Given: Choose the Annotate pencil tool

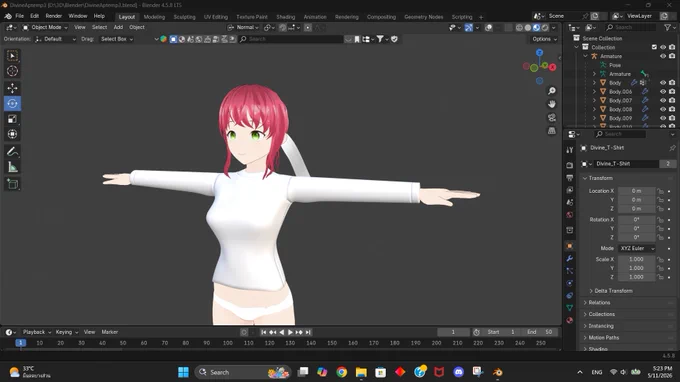Looking at the screenshot, I should click(x=12, y=151).
